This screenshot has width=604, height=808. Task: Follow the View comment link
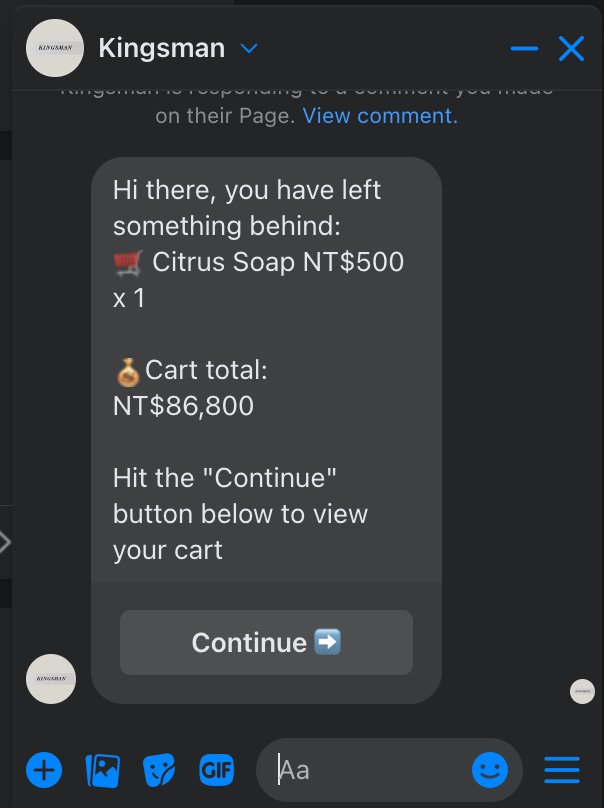coord(380,115)
